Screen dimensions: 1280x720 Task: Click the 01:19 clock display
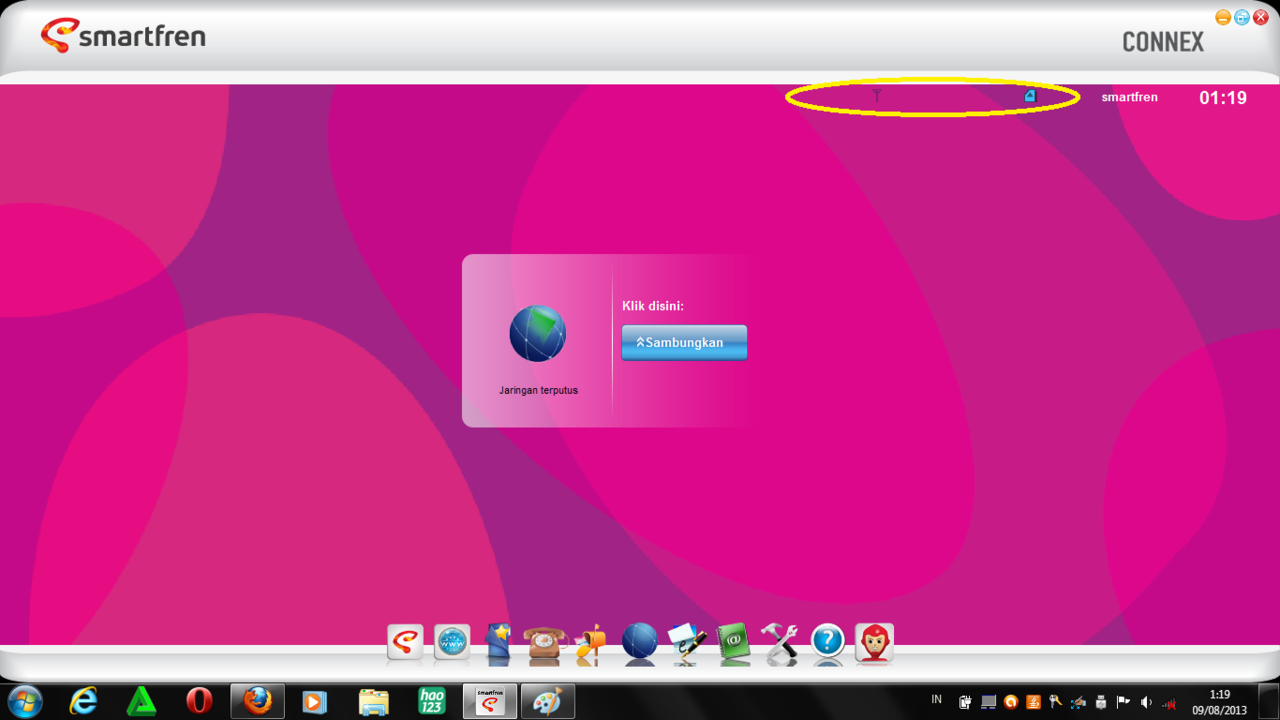click(1223, 98)
